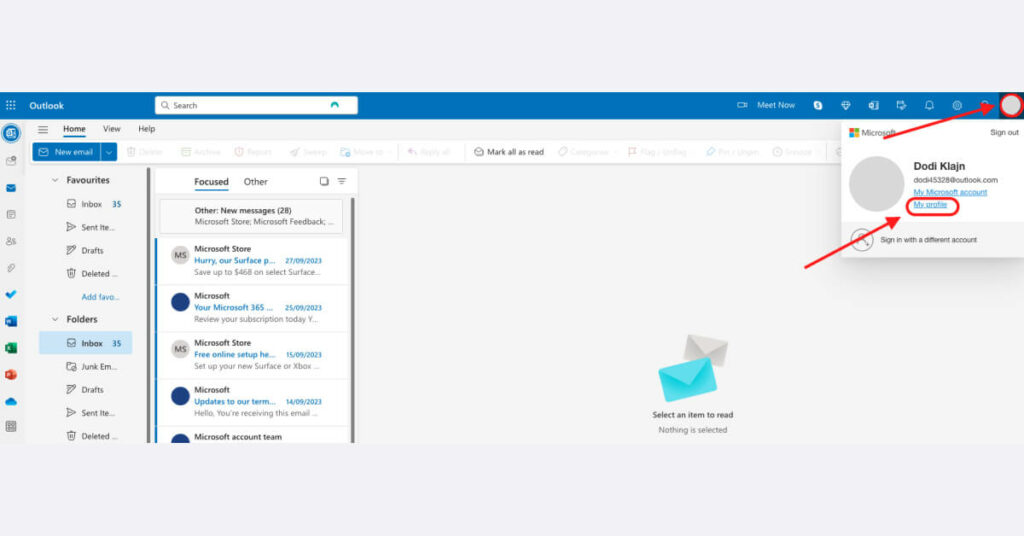Viewport: 1024px width, 536px height.
Task: Open the My Day panel icon
Action: tap(901, 105)
